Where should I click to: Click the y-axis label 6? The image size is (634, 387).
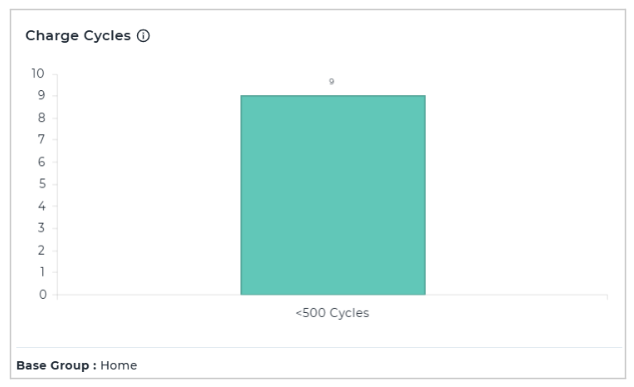click(42, 162)
